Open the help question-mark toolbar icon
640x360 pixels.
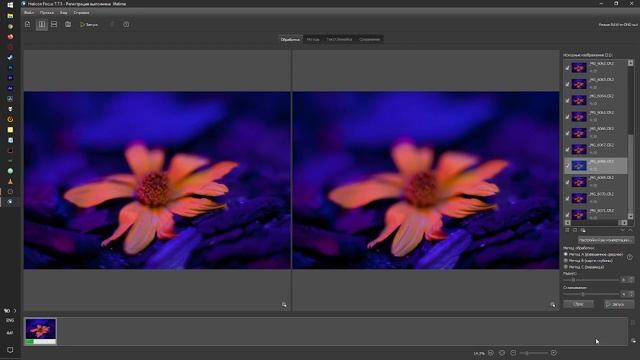click(x=126, y=24)
